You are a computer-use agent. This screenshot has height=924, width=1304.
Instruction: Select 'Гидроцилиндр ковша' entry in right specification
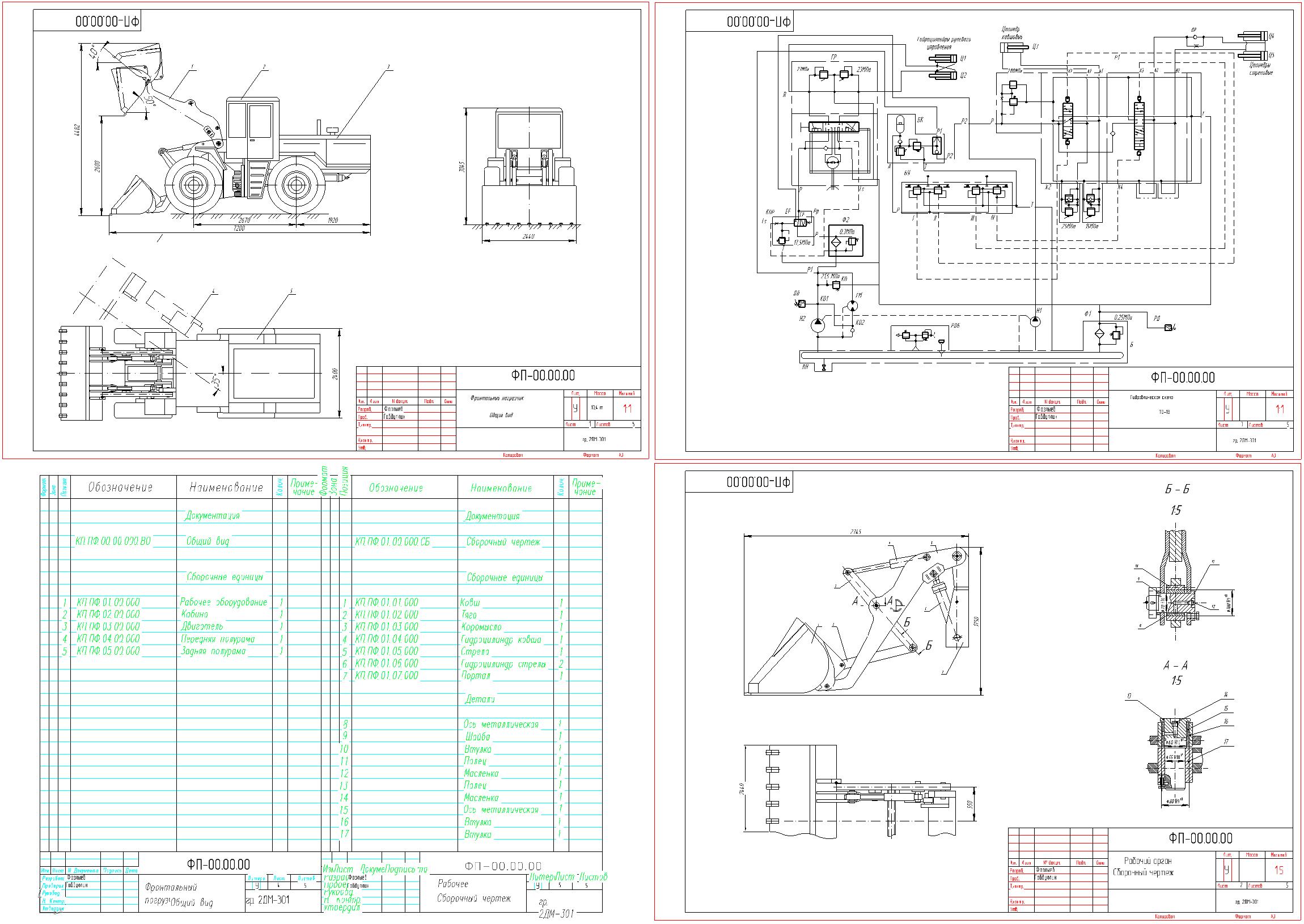tap(501, 639)
